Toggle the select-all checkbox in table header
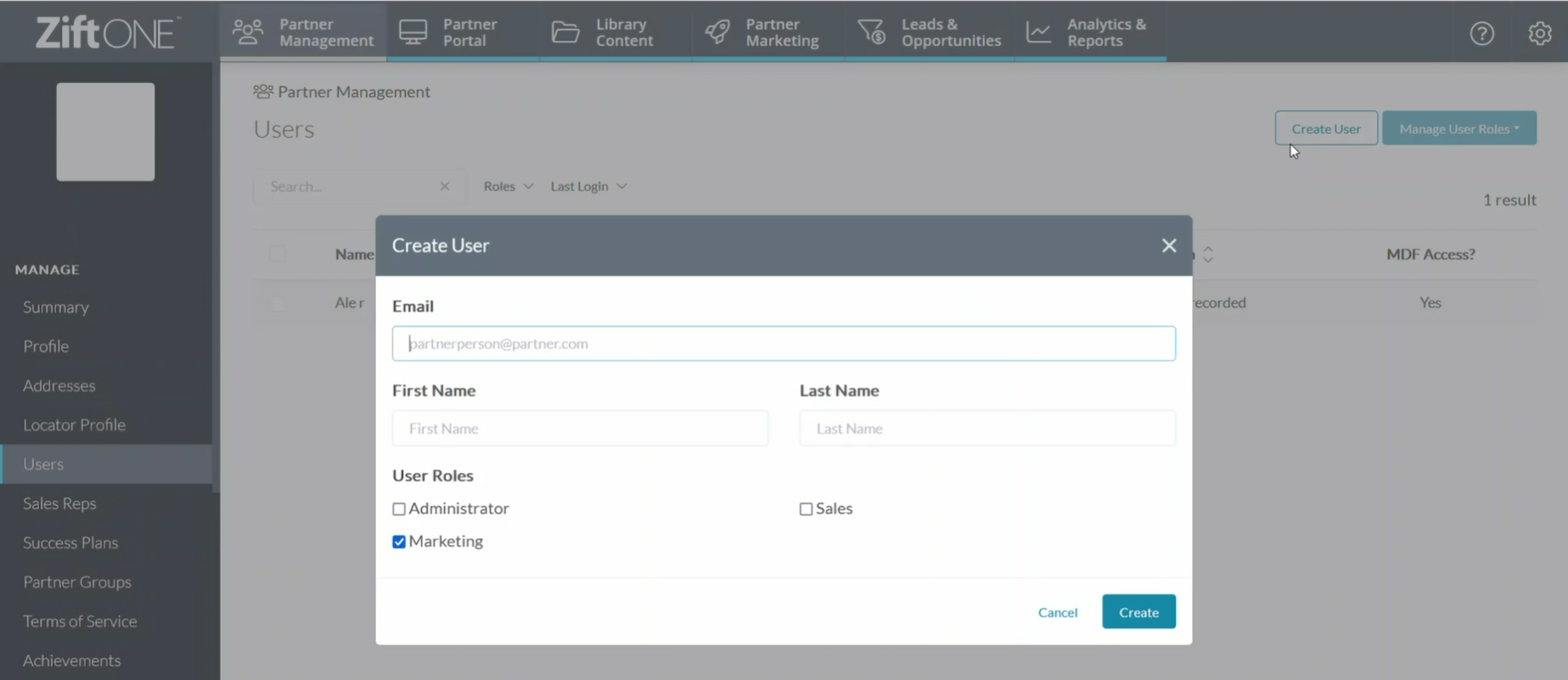The height and width of the screenshot is (680, 1568). click(278, 254)
